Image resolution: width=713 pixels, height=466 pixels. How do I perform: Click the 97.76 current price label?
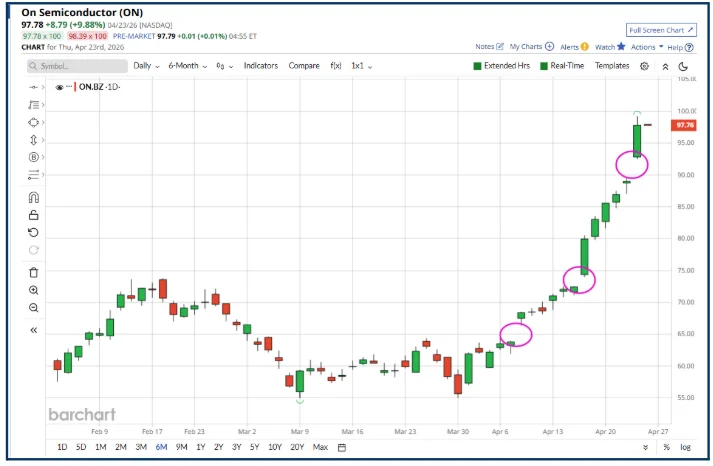pyautogui.click(x=683, y=125)
